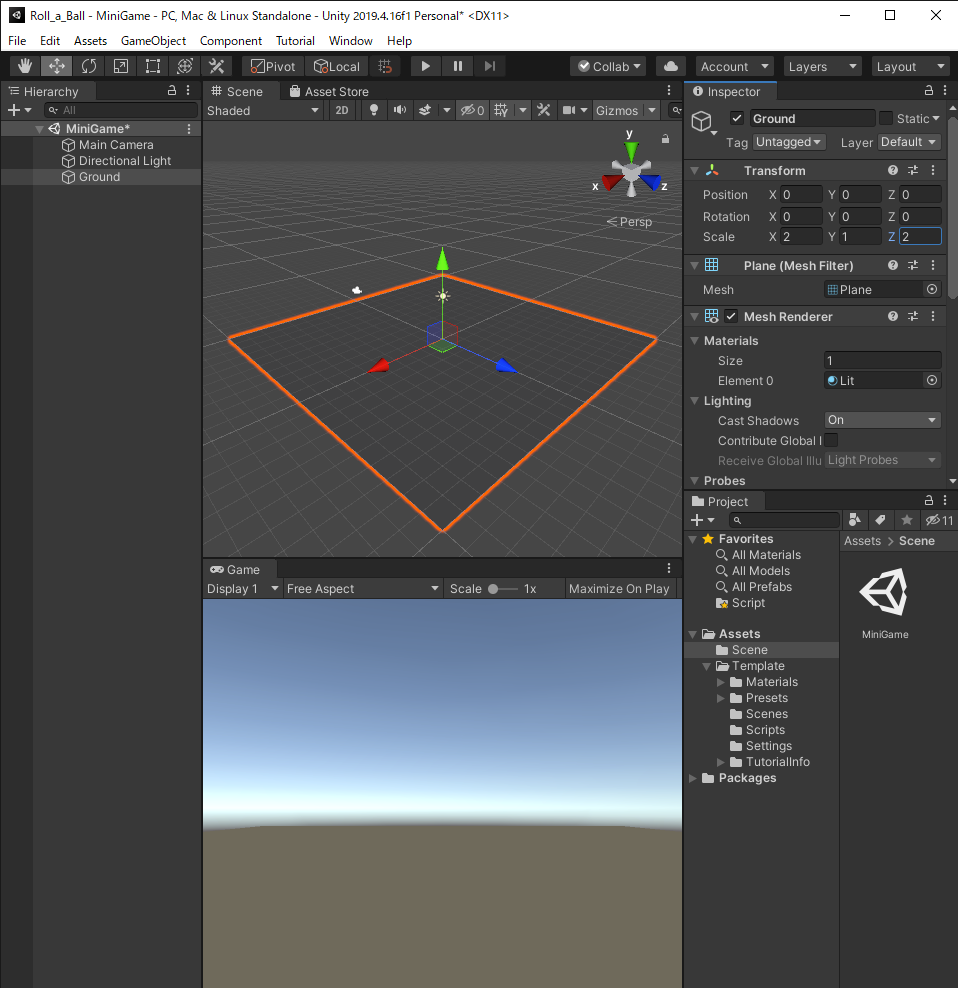Select the MiniGame scene asset thumbnail
Image resolution: width=958 pixels, height=988 pixels.
pyautogui.click(x=884, y=592)
